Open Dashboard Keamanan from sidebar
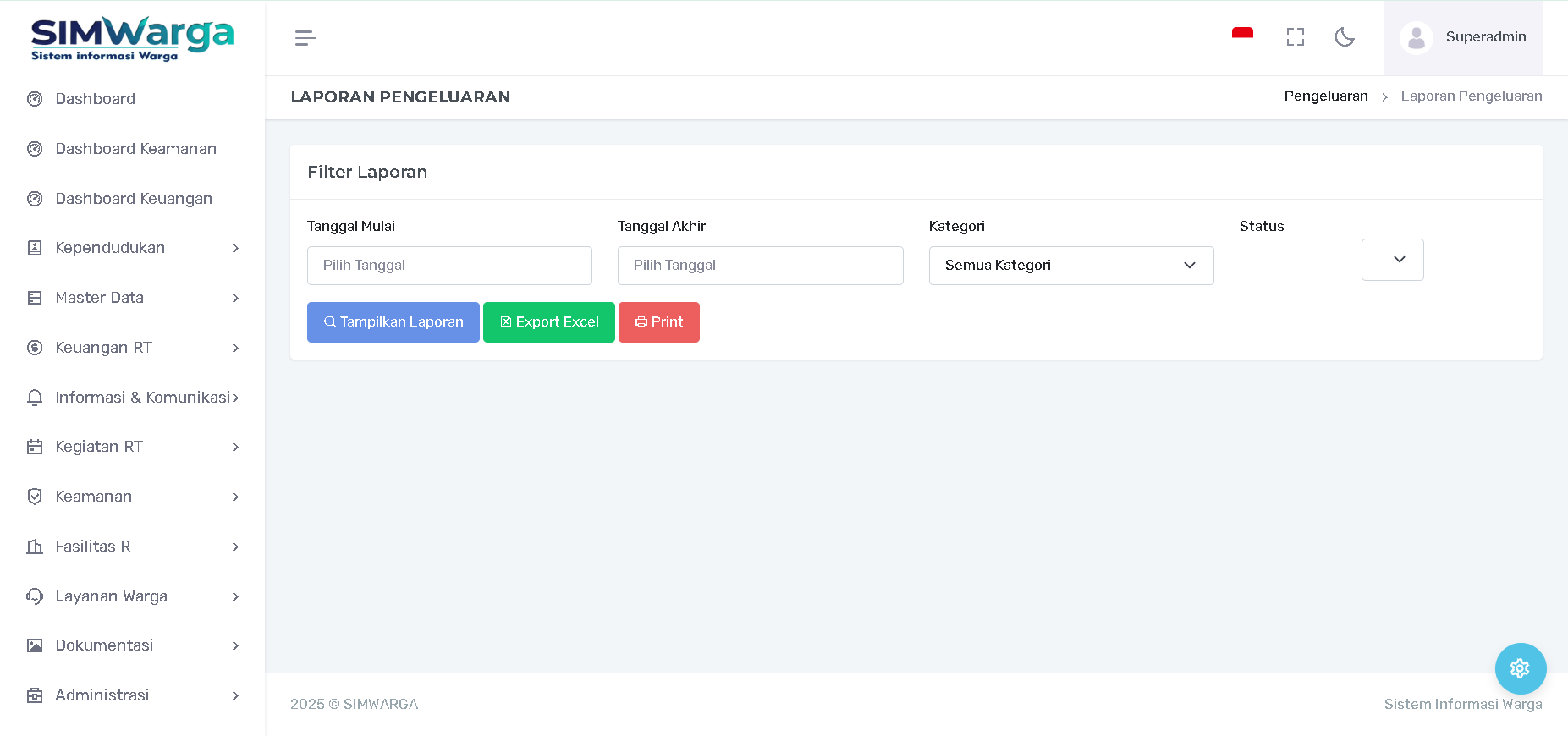This screenshot has height=736, width=1568. 135,149
